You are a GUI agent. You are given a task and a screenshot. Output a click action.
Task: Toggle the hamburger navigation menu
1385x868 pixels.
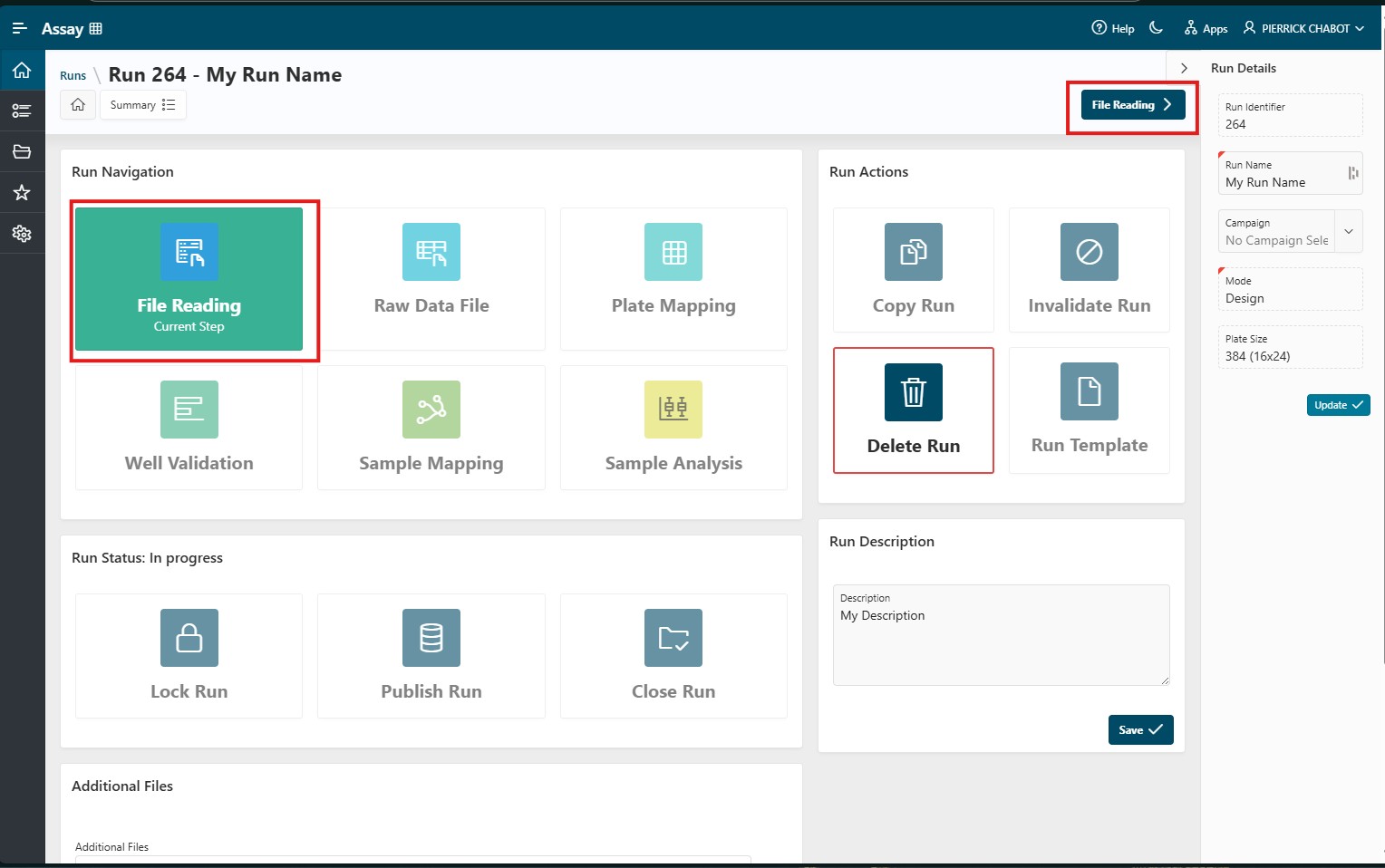pos(20,28)
